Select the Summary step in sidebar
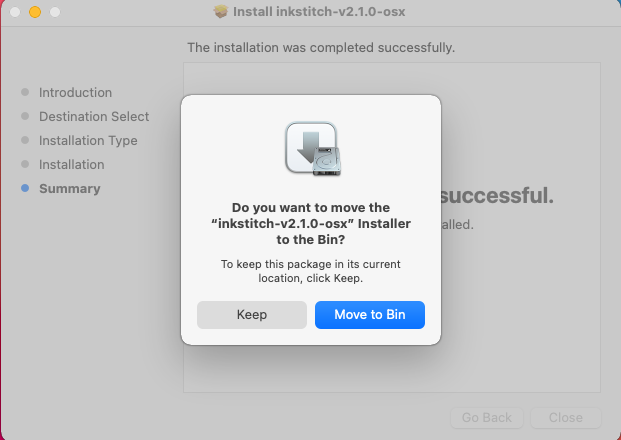Viewport: 621px width, 440px height. tap(70, 189)
